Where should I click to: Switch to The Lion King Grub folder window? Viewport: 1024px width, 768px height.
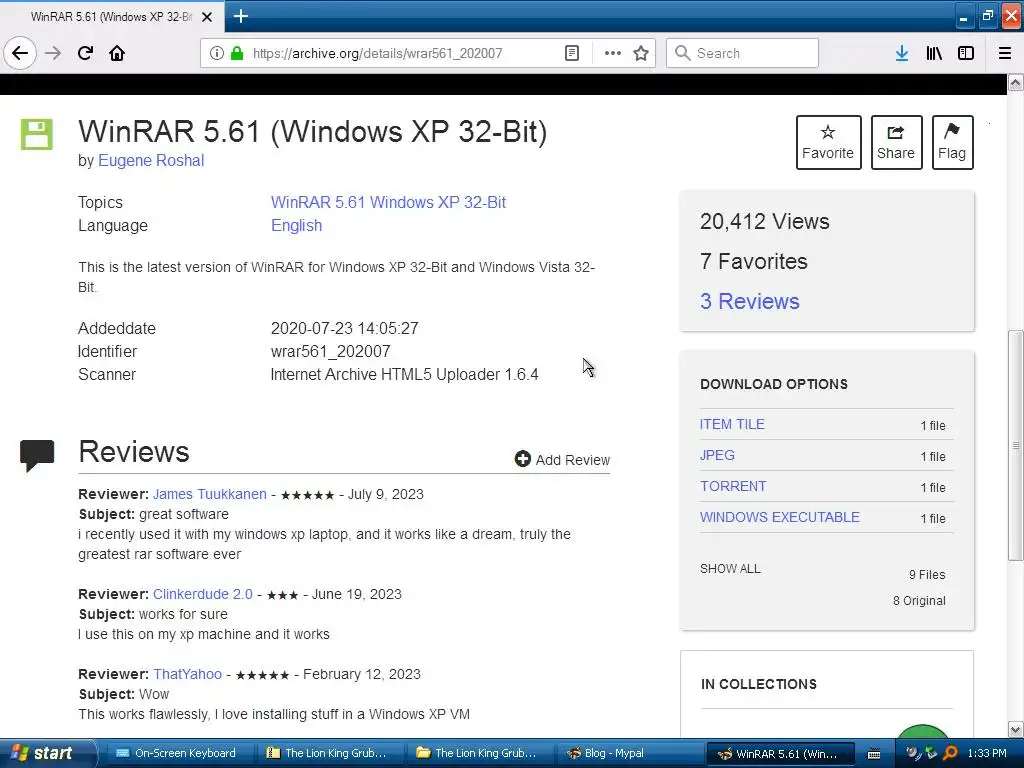480,753
